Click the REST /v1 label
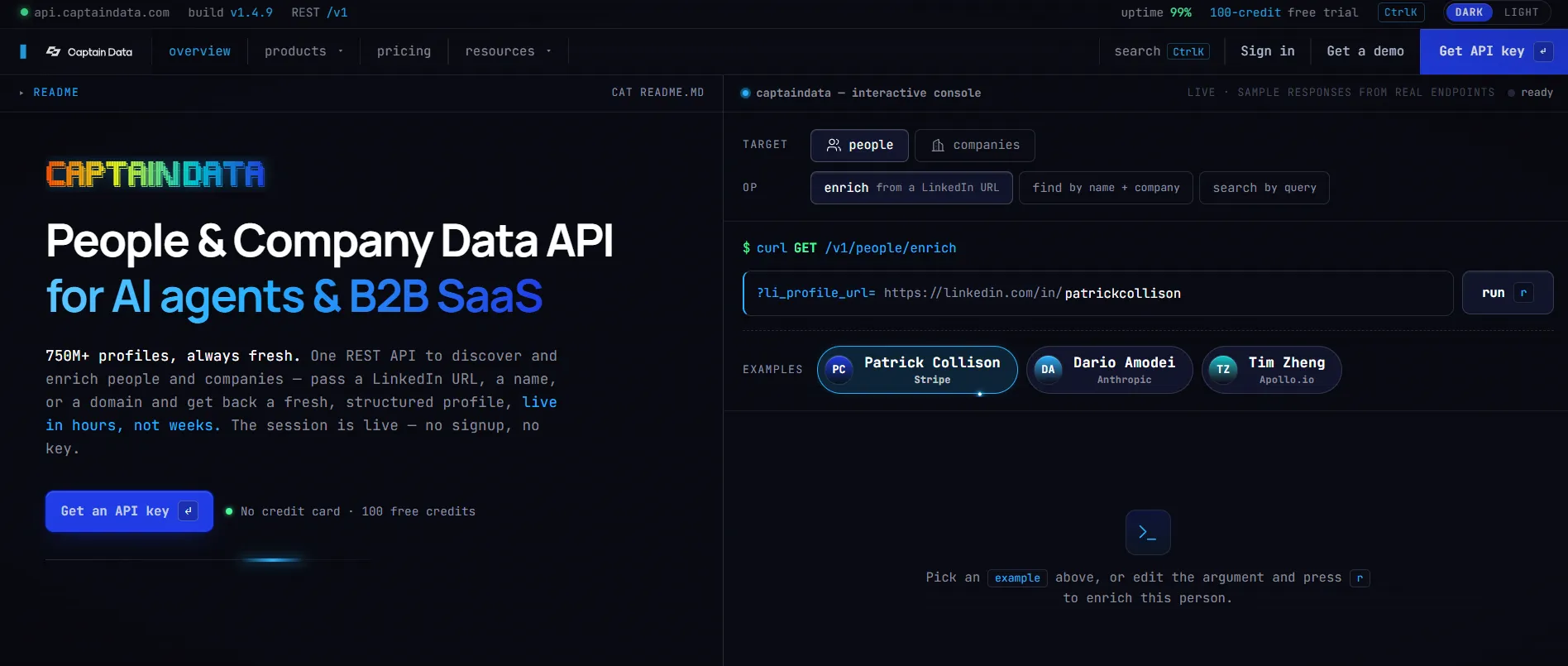This screenshot has height=666, width=1568. coord(319,12)
